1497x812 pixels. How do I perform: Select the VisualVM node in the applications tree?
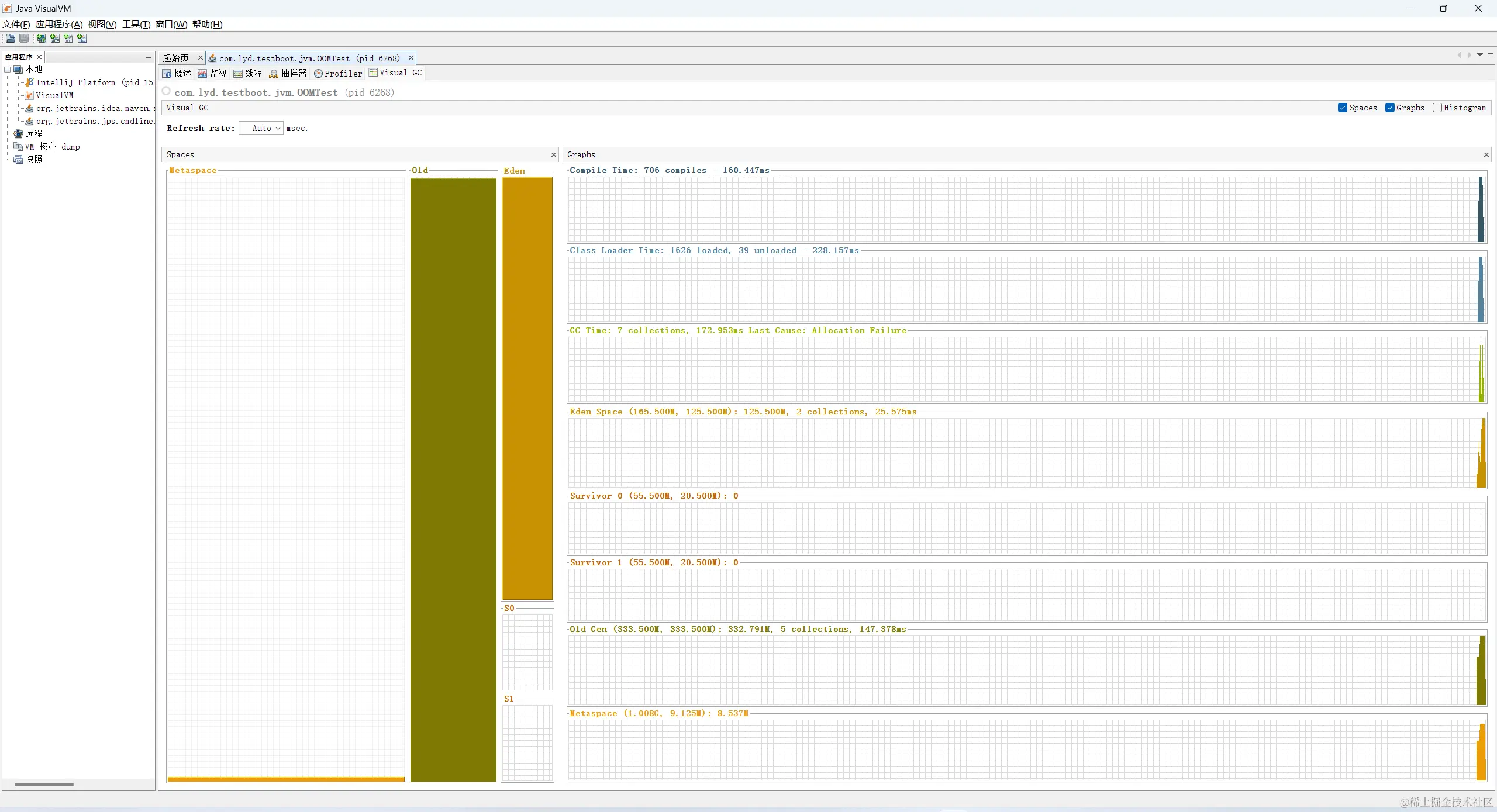click(x=54, y=95)
